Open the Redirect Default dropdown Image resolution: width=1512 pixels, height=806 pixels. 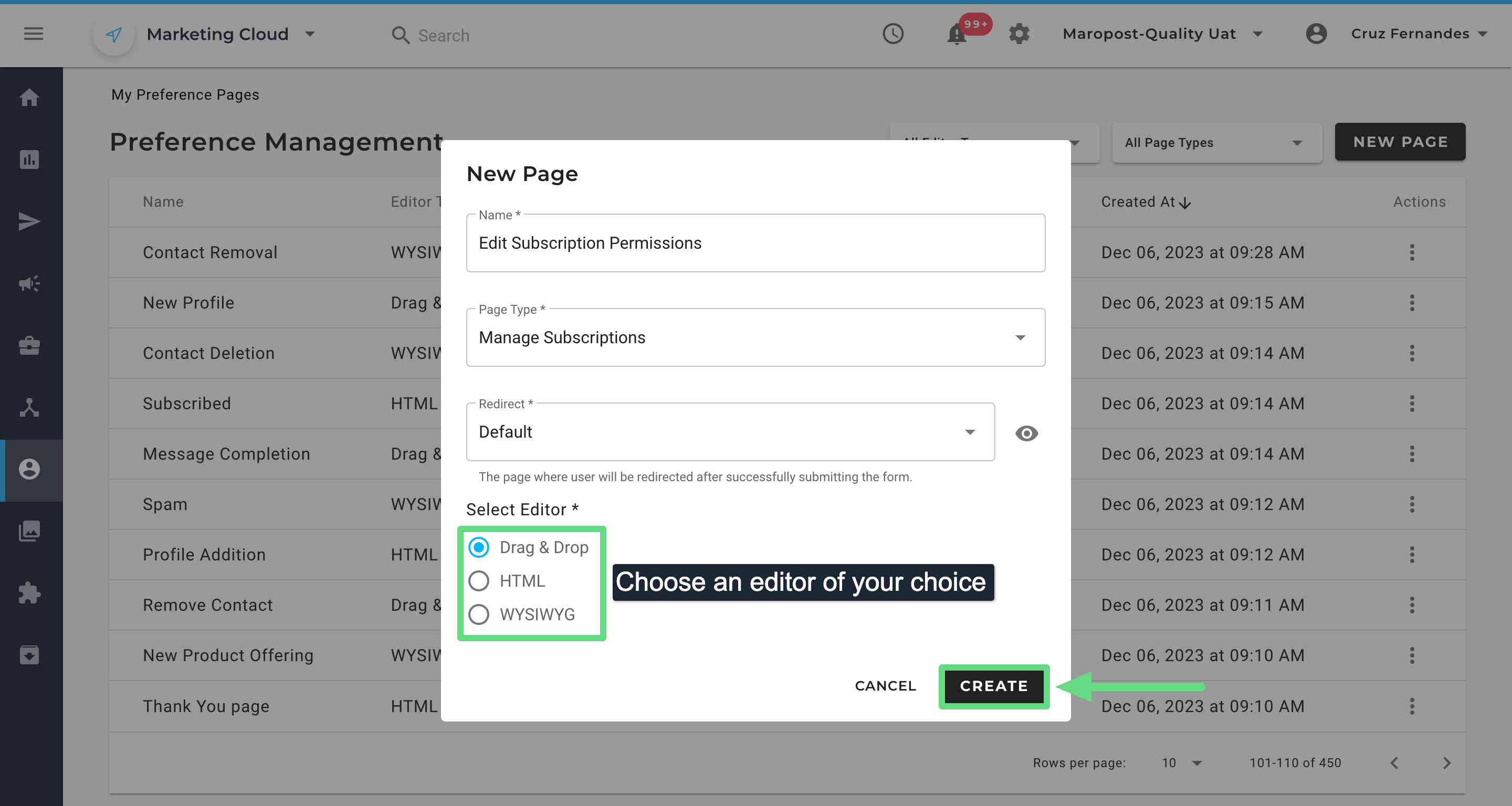tap(730, 432)
